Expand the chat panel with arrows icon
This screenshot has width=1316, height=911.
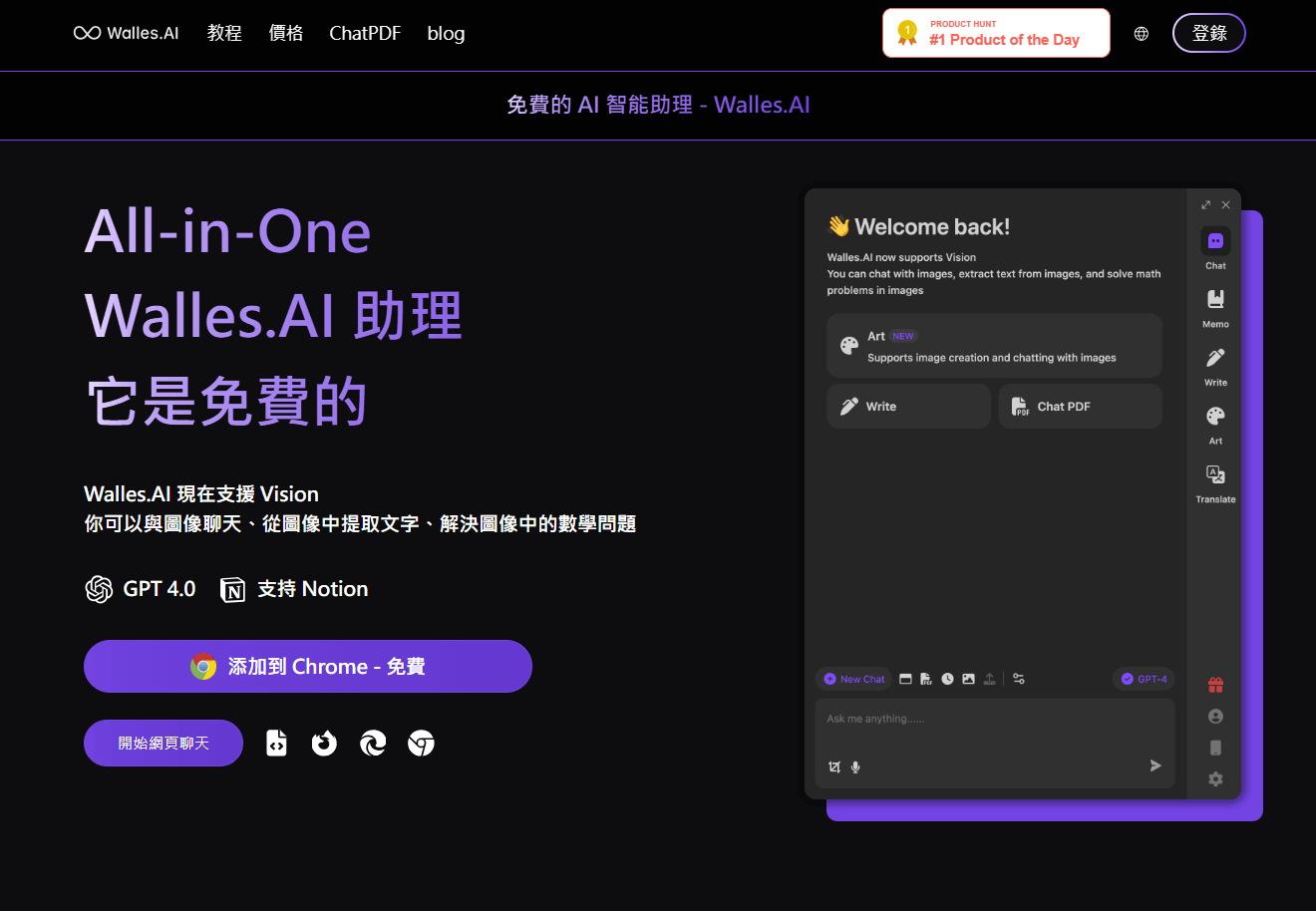click(x=1205, y=204)
